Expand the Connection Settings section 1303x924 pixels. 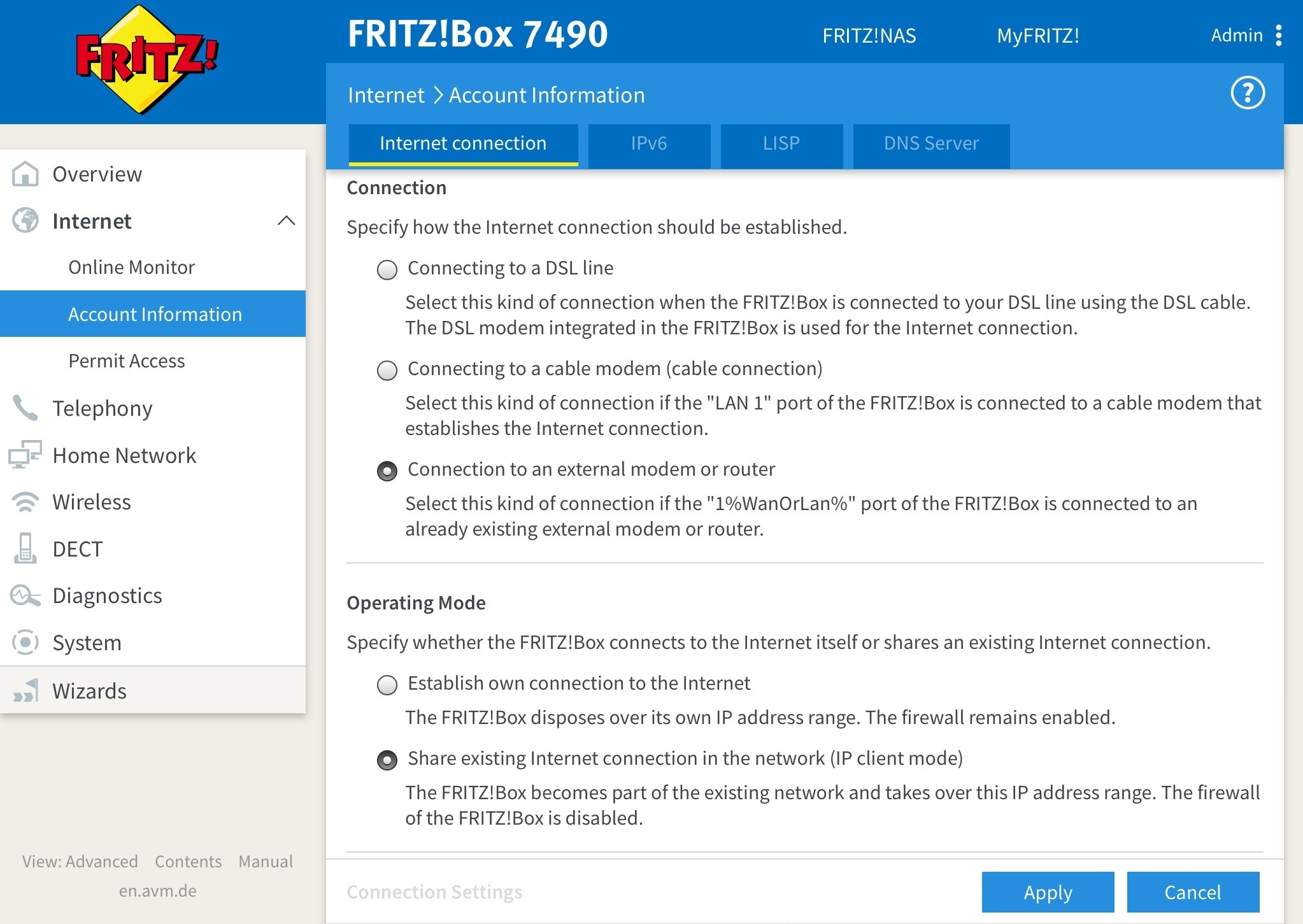click(x=434, y=892)
